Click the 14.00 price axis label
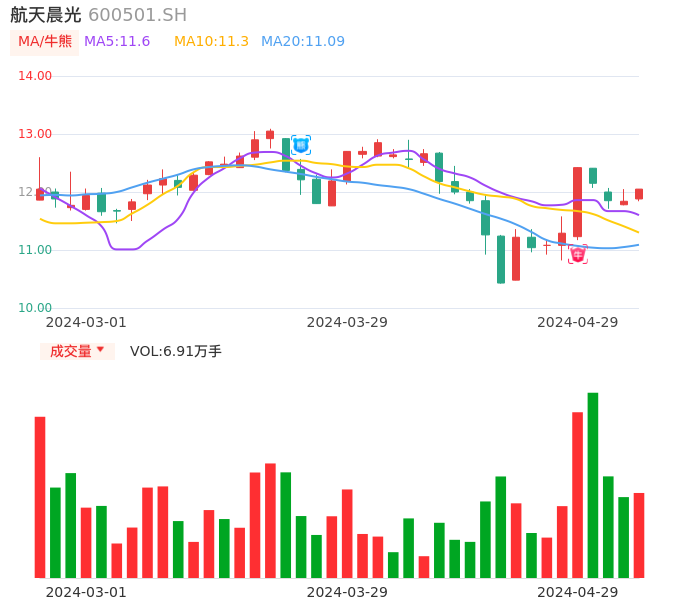 click(x=35, y=76)
